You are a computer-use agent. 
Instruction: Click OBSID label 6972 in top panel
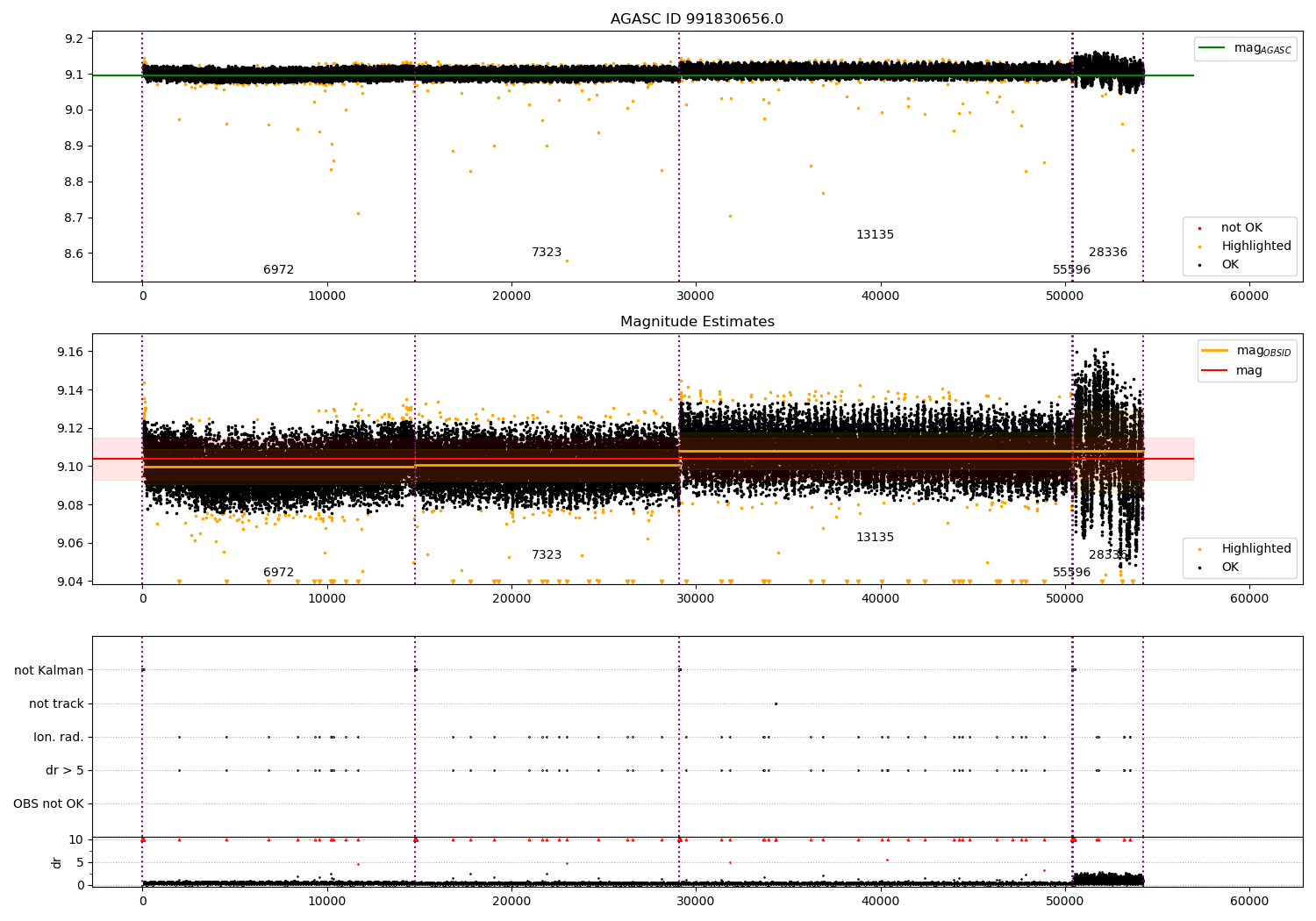point(279,270)
